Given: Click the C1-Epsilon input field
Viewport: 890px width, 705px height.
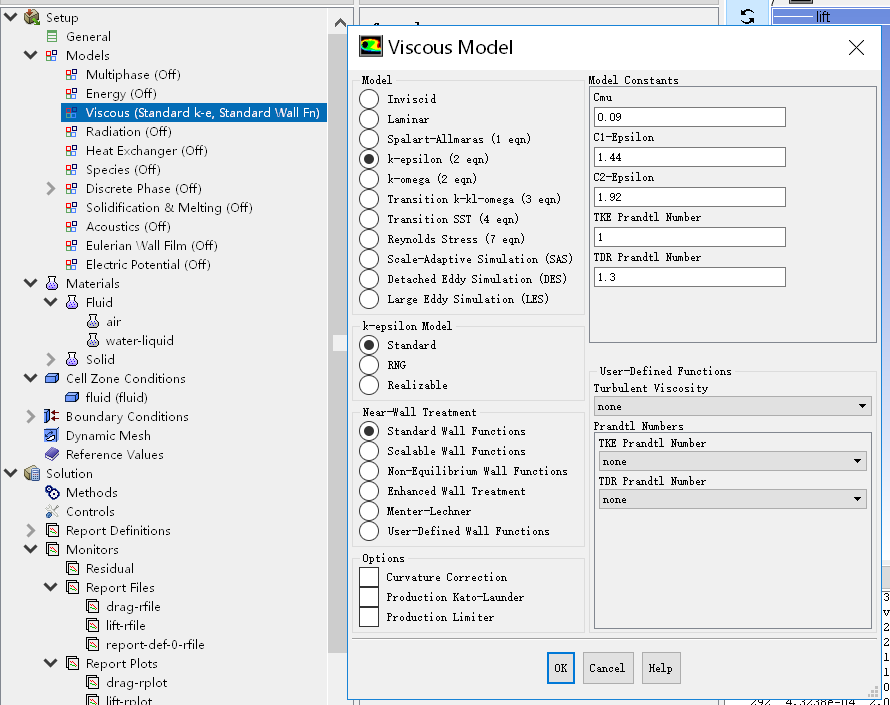Looking at the screenshot, I should (690, 157).
